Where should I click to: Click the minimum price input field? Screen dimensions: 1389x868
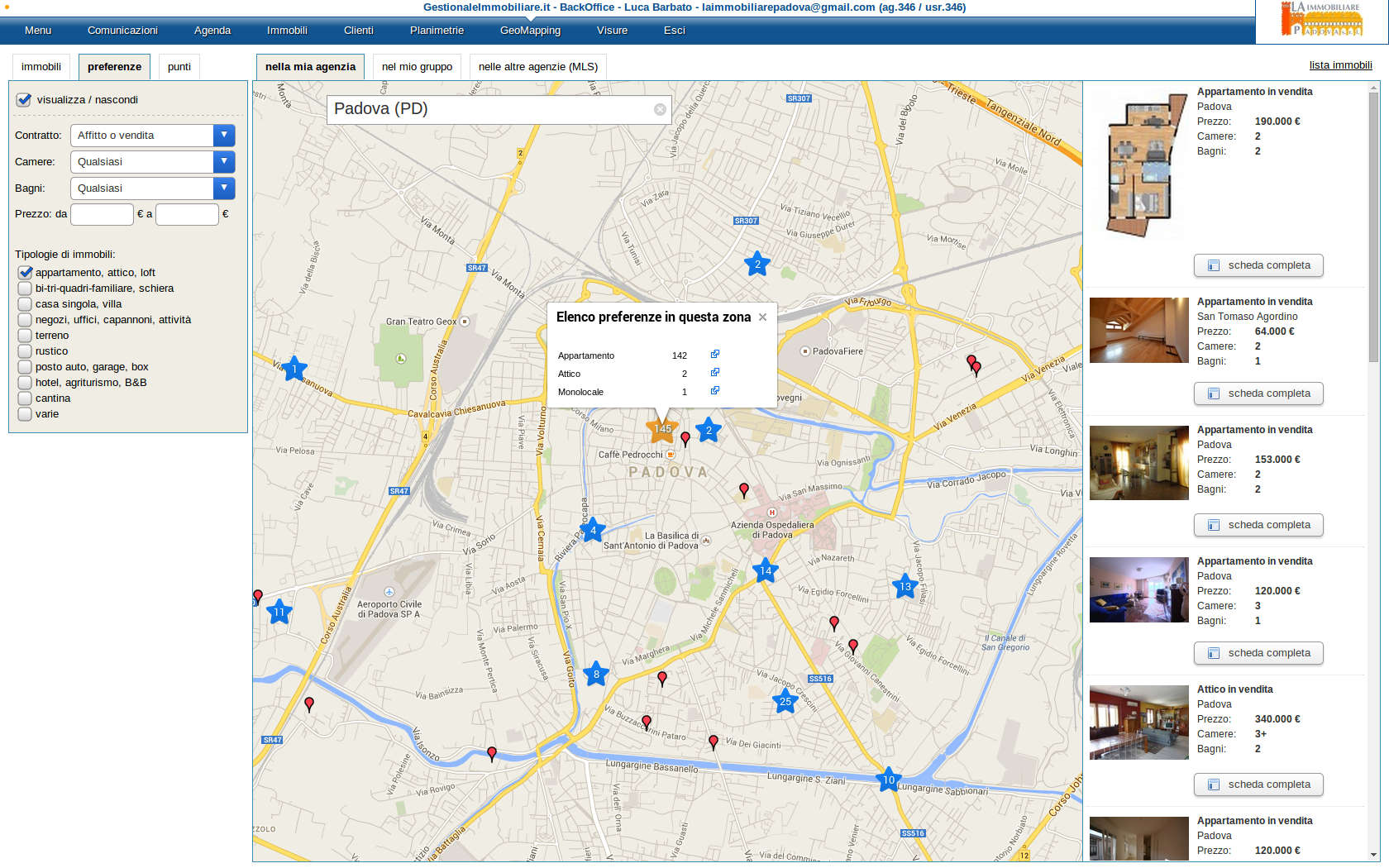coord(102,214)
